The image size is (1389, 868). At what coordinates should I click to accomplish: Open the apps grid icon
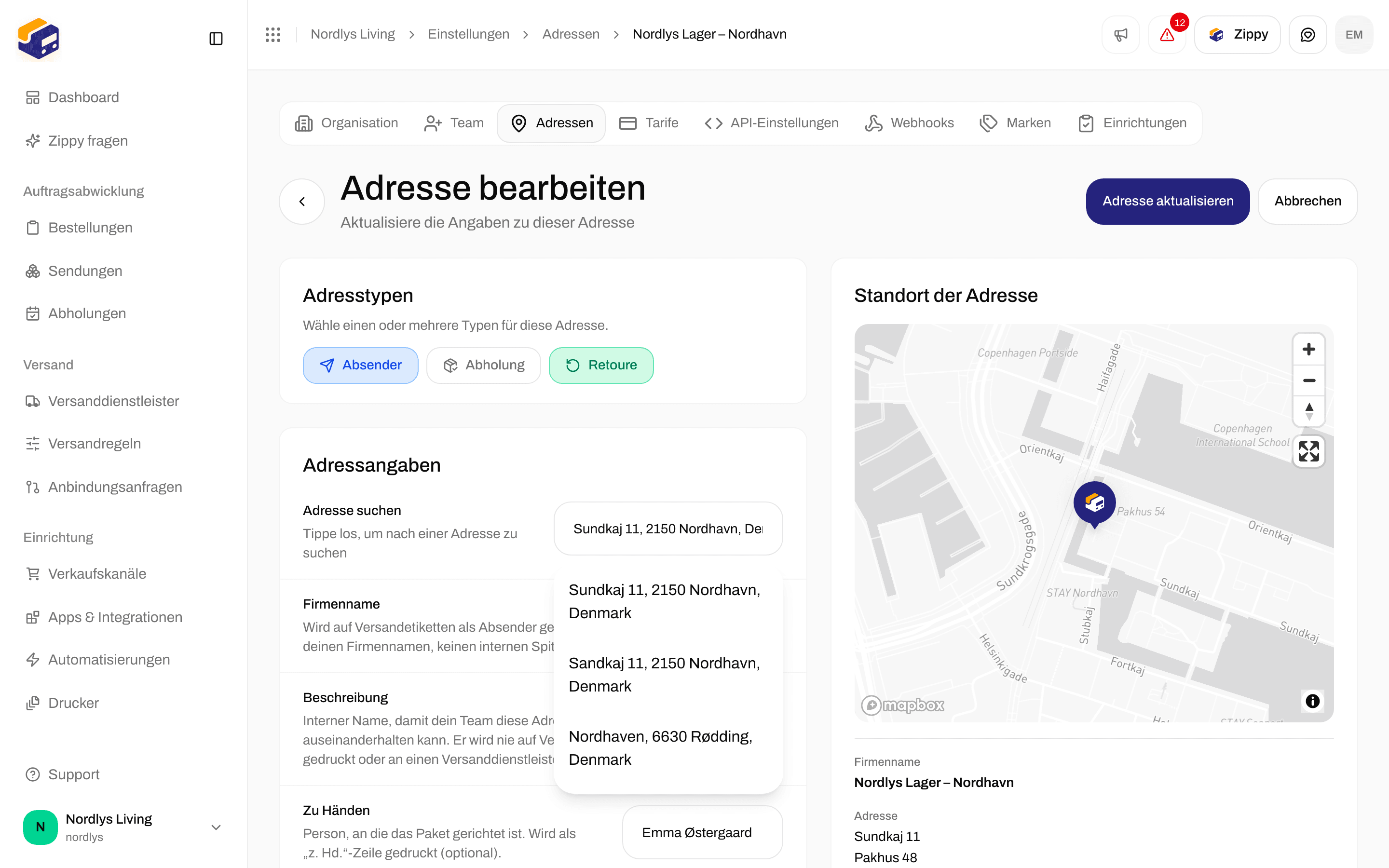tap(272, 34)
